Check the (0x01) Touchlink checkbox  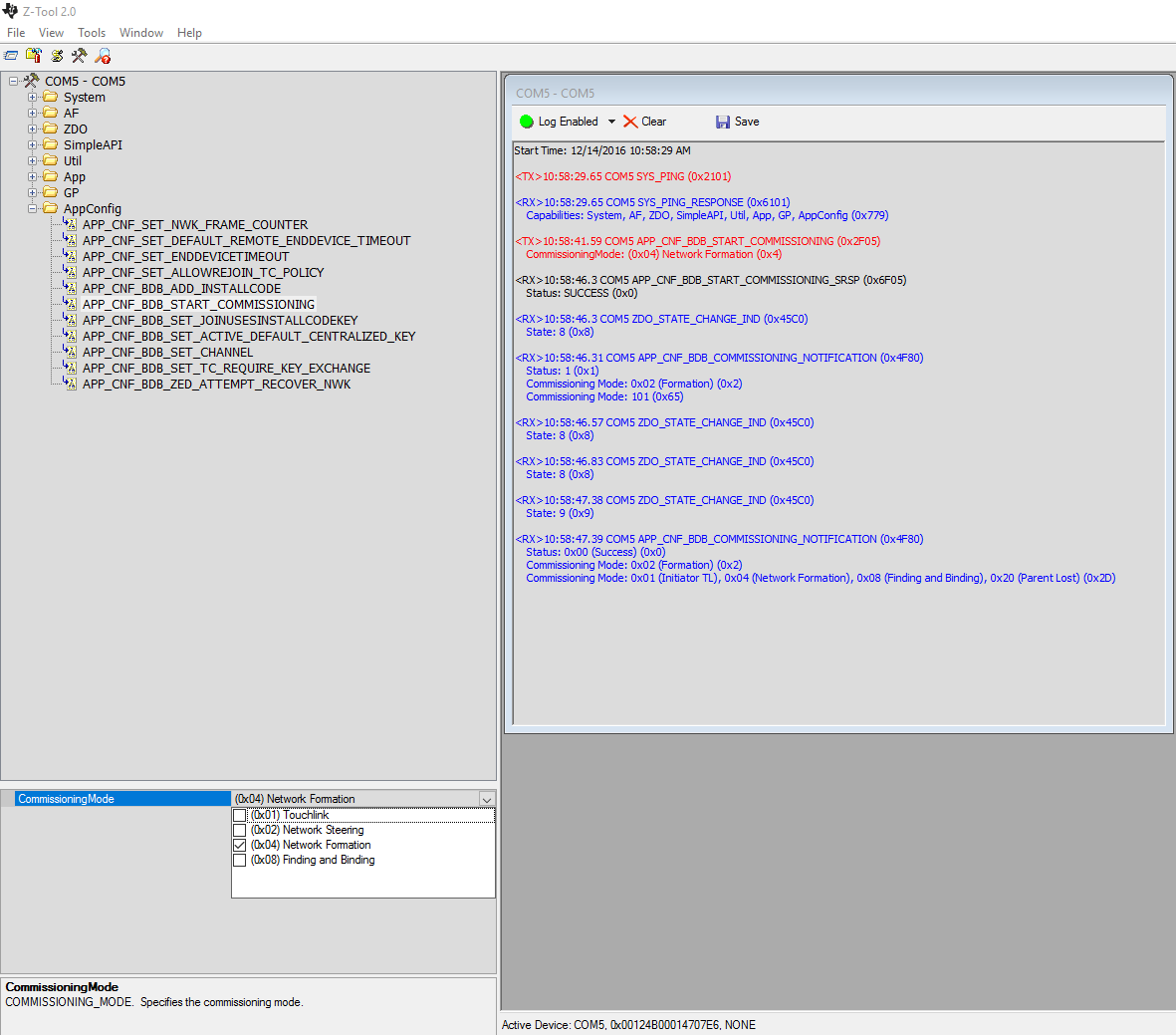coord(240,815)
